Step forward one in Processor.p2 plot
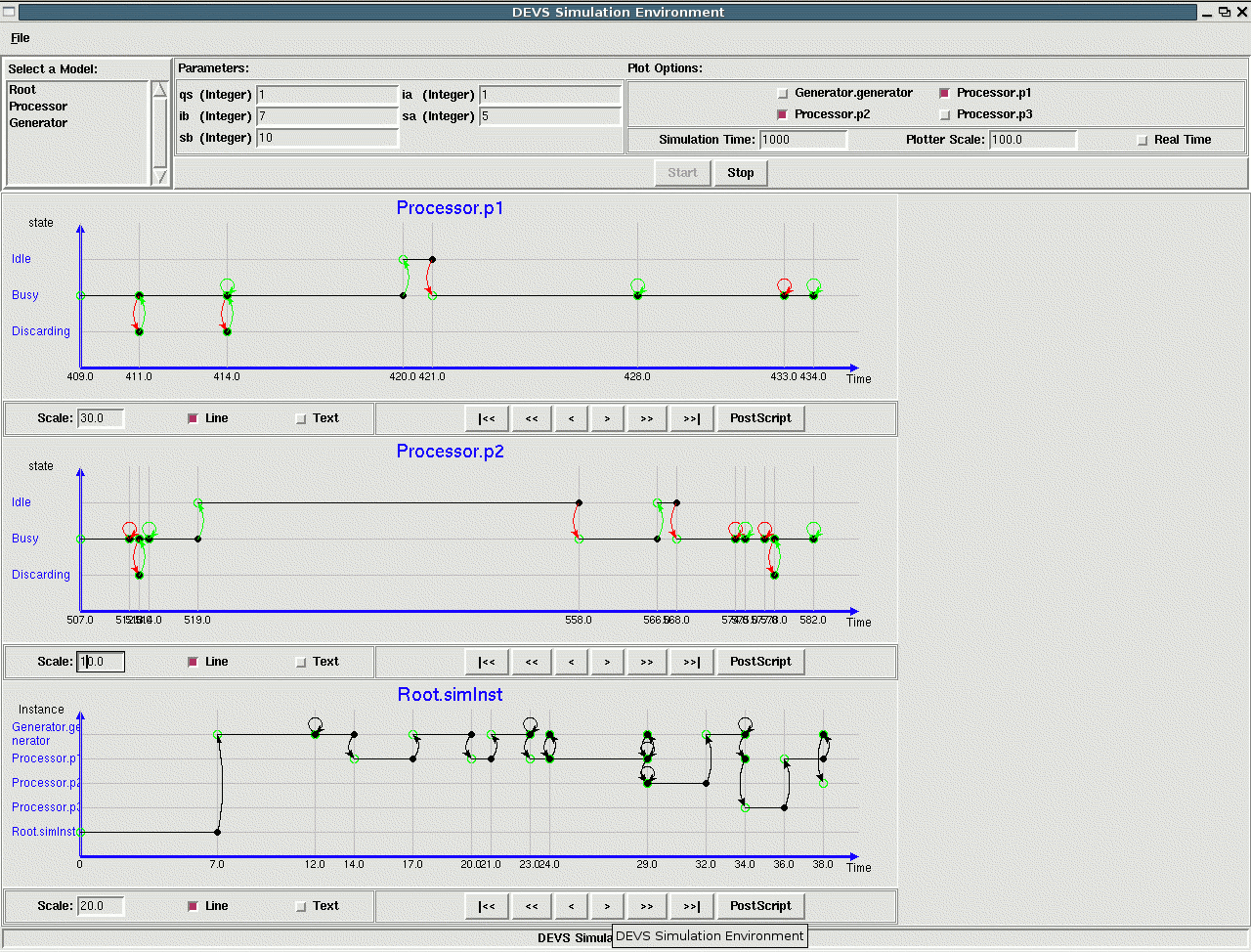Viewport: 1251px width, 952px height. point(607,662)
